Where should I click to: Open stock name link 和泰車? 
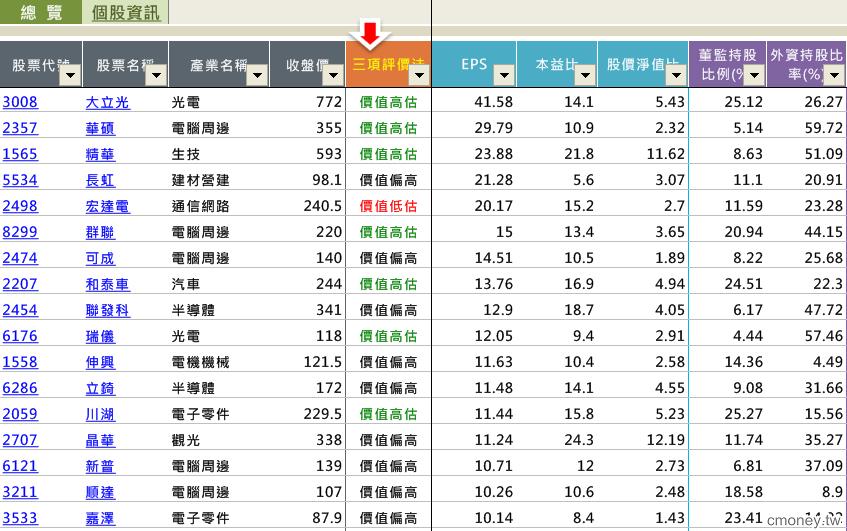[107, 284]
